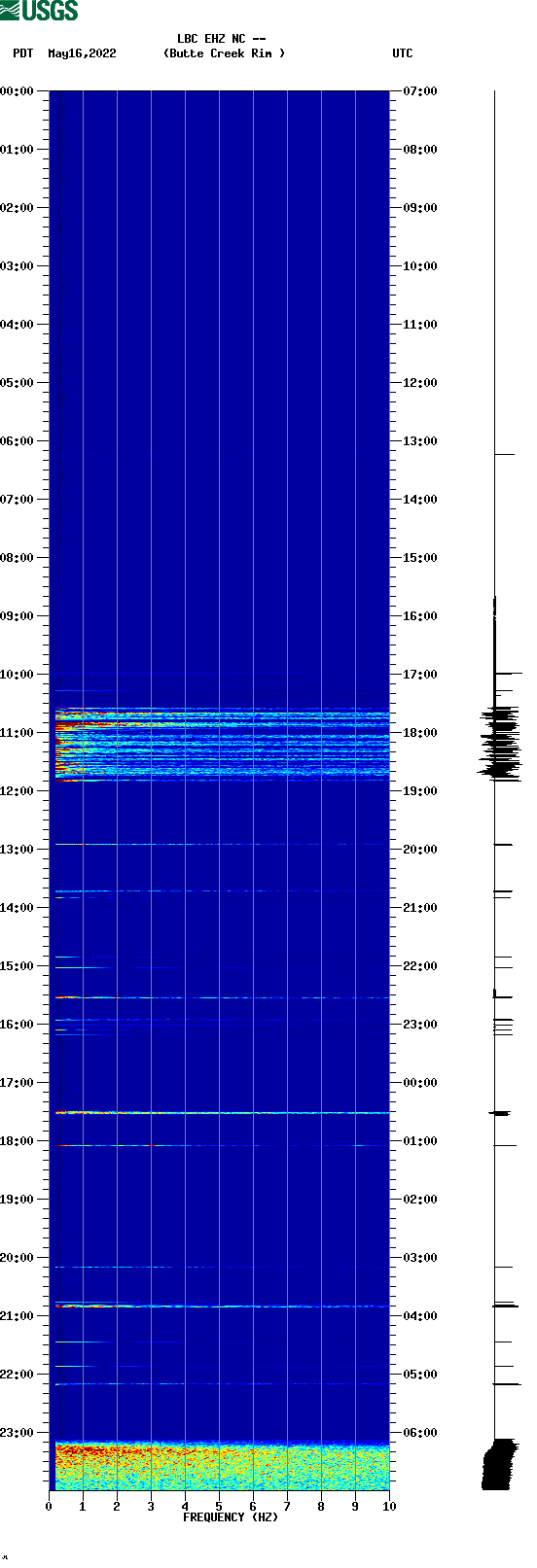Click the PDT time label '01:00'
Viewport: 537px width, 1568px height.
(x=18, y=150)
